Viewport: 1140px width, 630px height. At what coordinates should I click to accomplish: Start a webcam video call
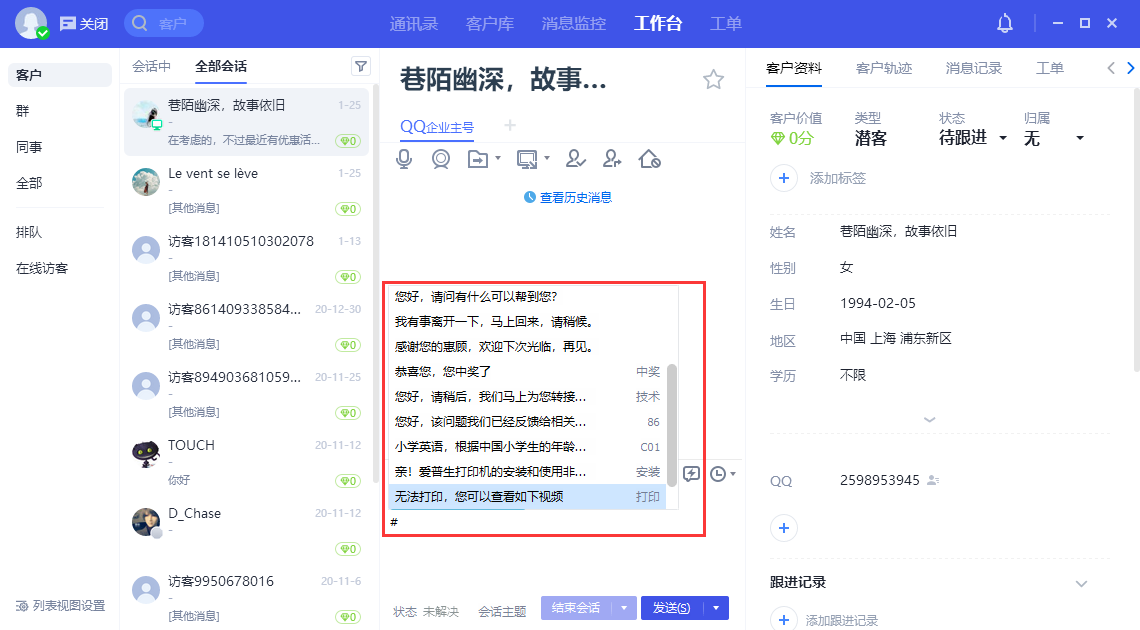coord(440,158)
